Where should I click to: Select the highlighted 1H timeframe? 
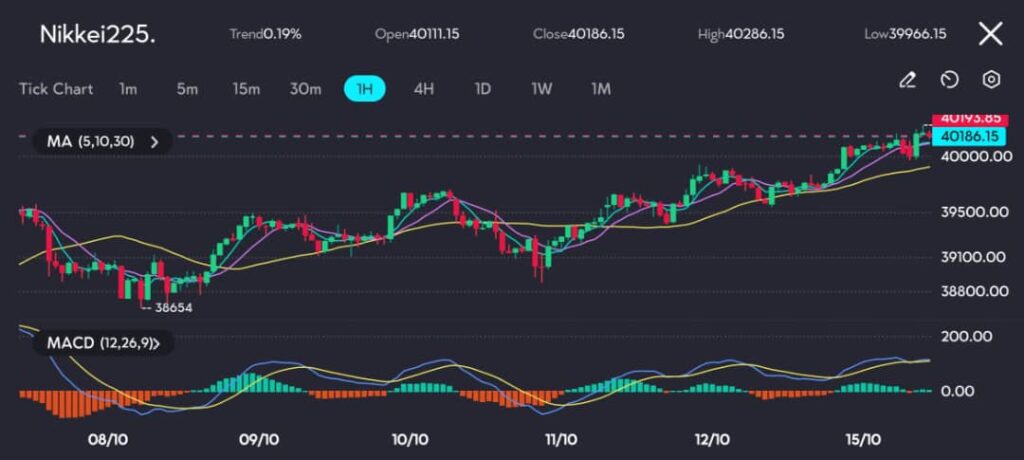click(365, 89)
